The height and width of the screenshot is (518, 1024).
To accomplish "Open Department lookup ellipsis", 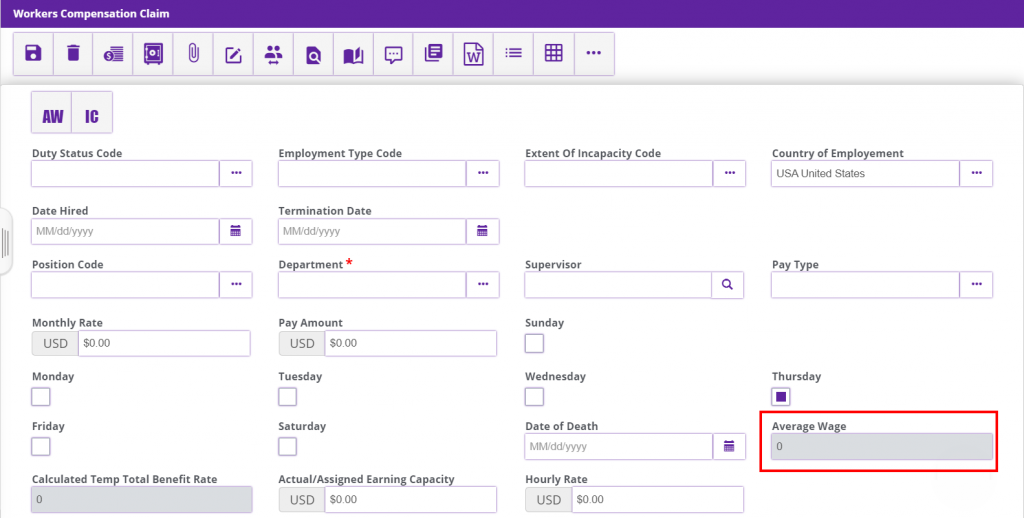I will tap(483, 284).
